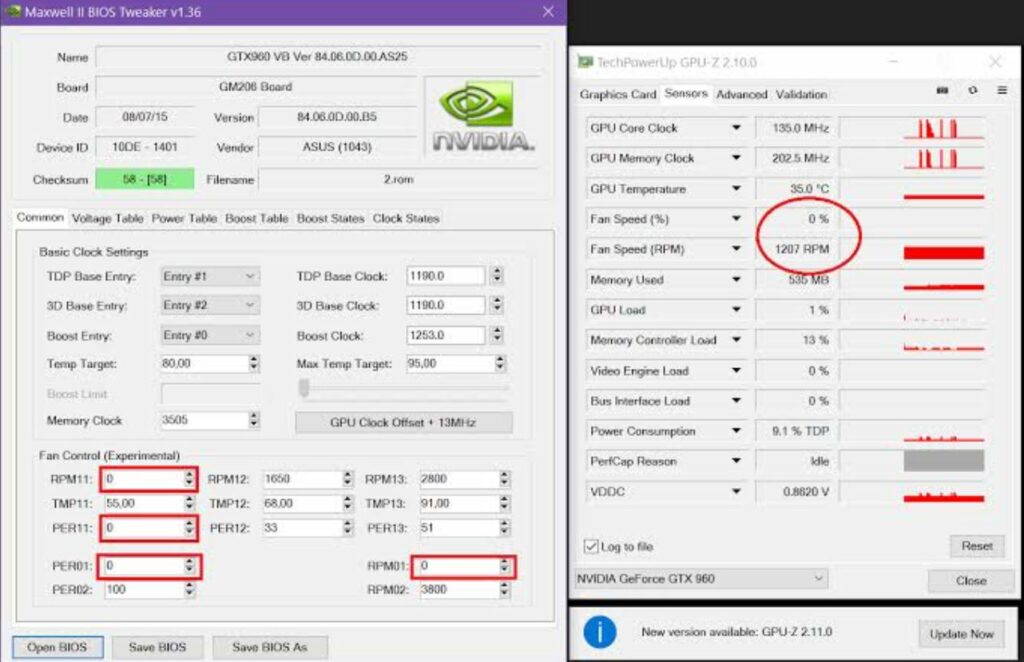Switch to the Boost States tab
1024x662 pixels.
[330, 219]
